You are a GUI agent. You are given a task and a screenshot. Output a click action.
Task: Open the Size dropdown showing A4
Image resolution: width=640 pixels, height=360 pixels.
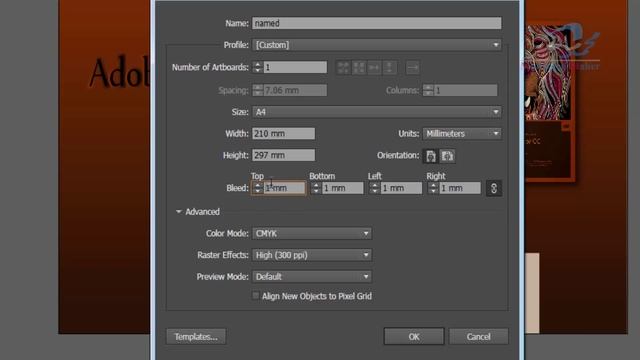pyautogui.click(x=377, y=112)
